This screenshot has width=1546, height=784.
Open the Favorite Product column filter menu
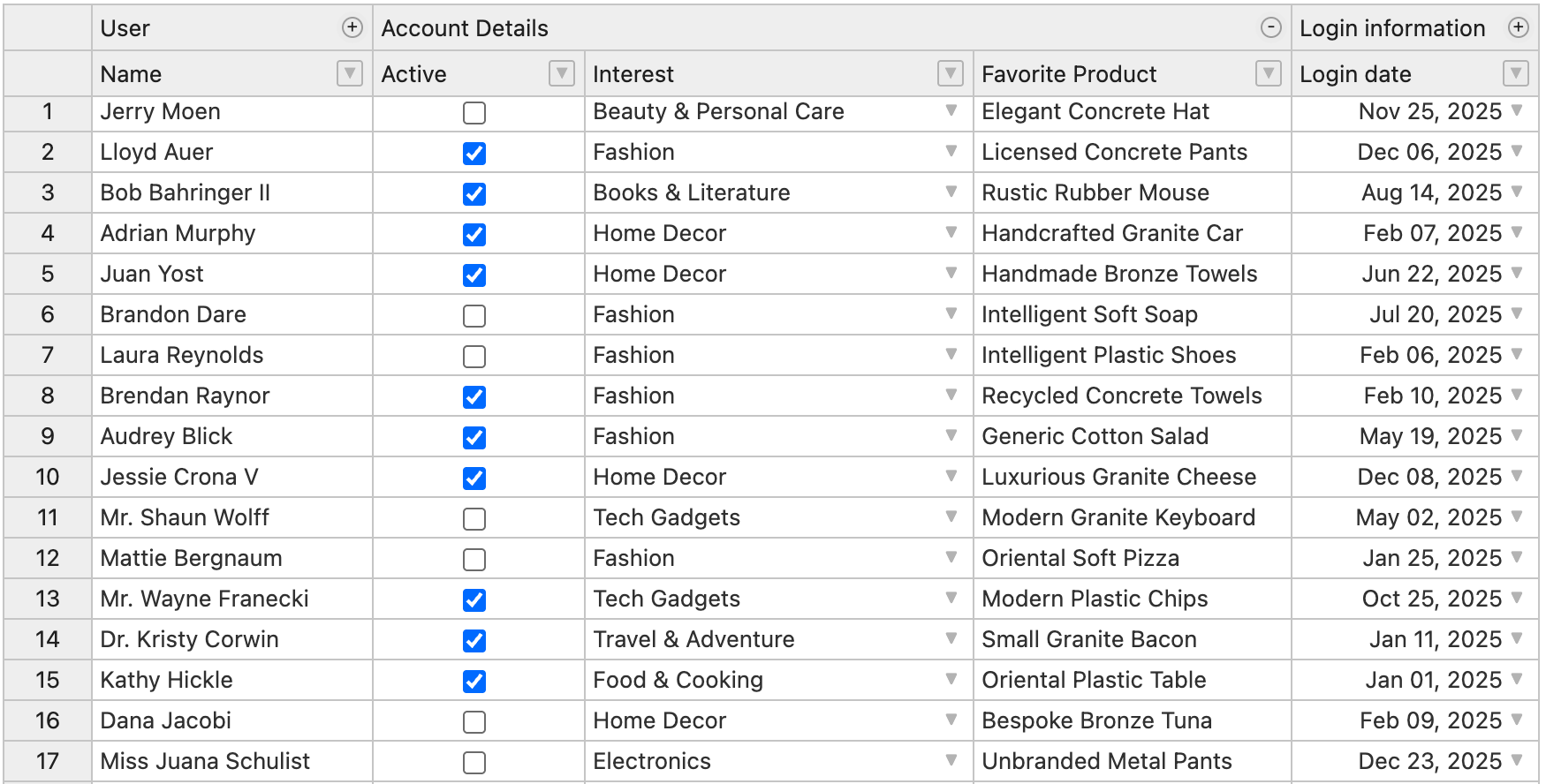(x=1269, y=73)
